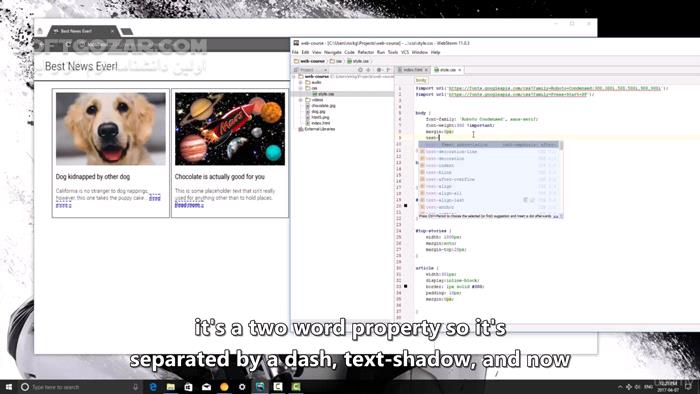This screenshot has width=700, height=394.
Task: Click the WebStorm taskbar icon
Action: click(x=260, y=387)
